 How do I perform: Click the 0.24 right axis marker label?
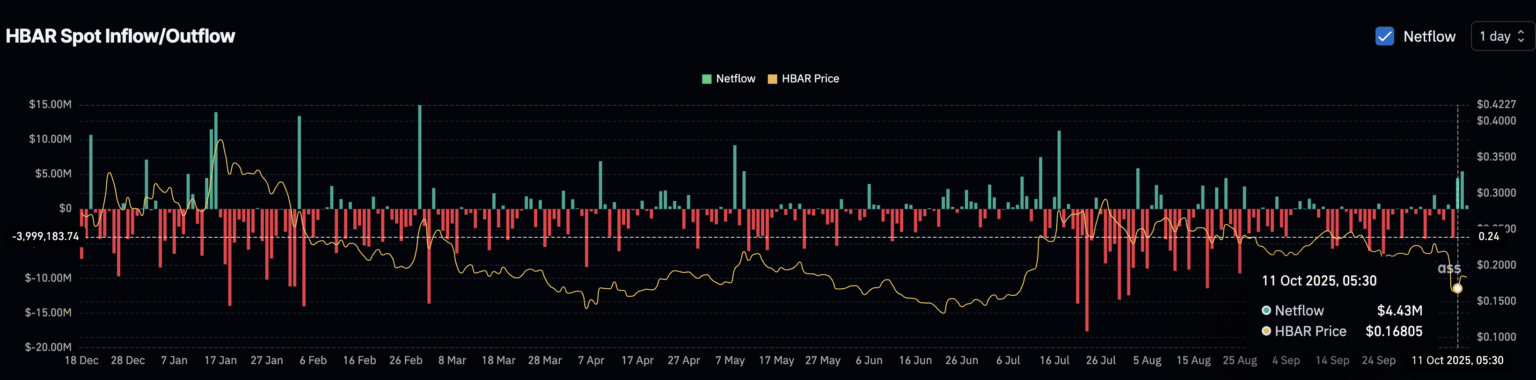pyautogui.click(x=1488, y=237)
